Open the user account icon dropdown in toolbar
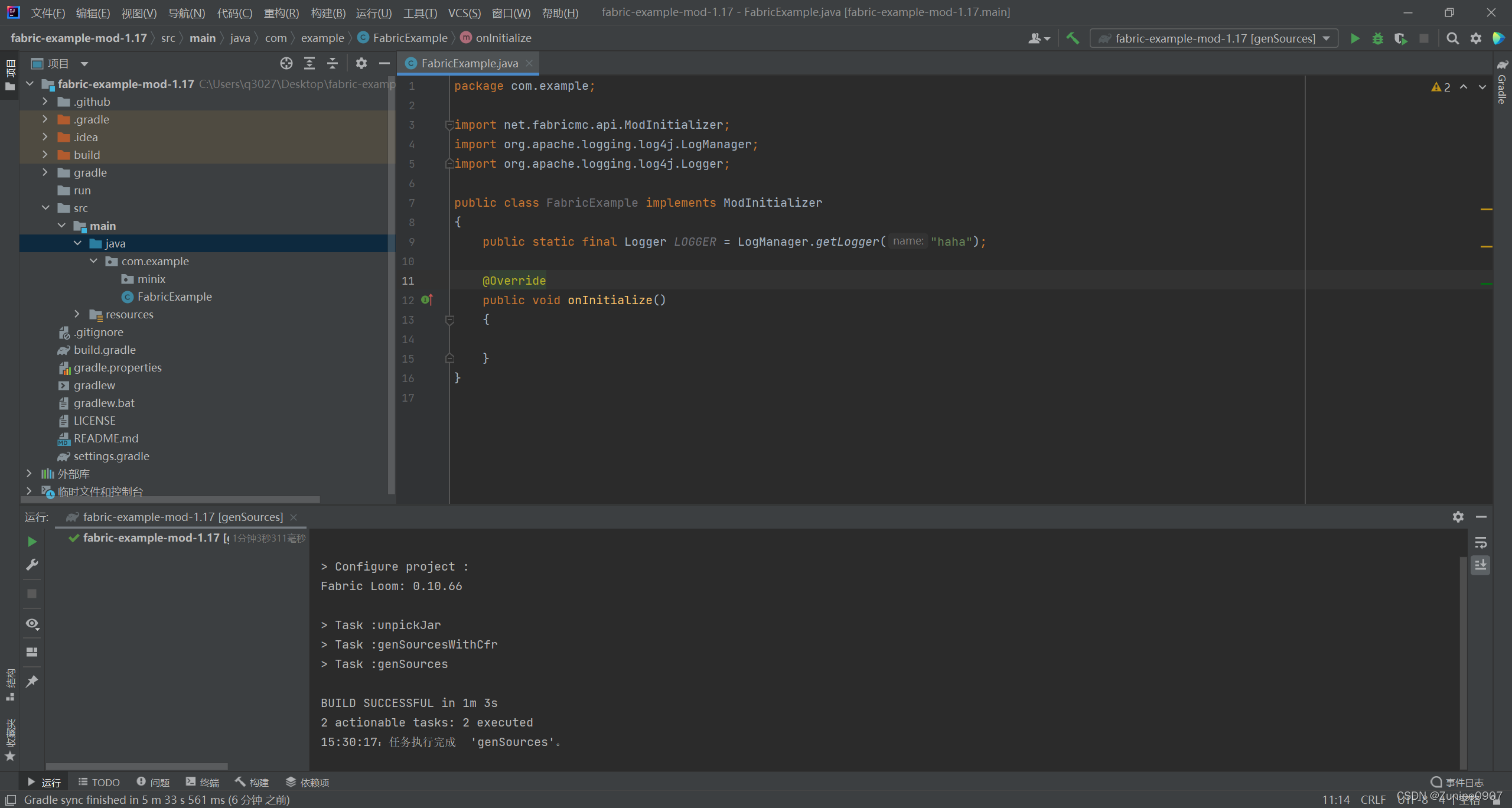This screenshot has height=808, width=1512. click(1039, 38)
